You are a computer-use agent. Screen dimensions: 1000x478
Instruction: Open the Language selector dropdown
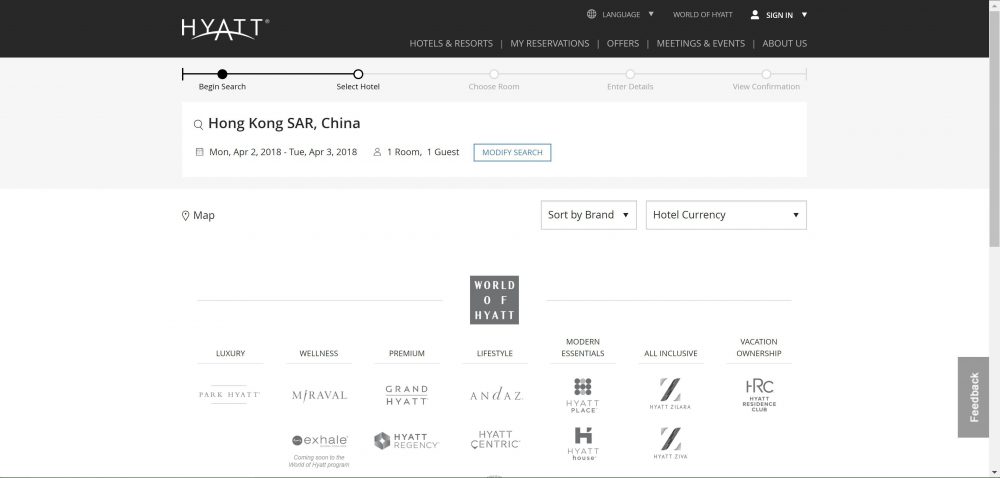[x=620, y=15]
